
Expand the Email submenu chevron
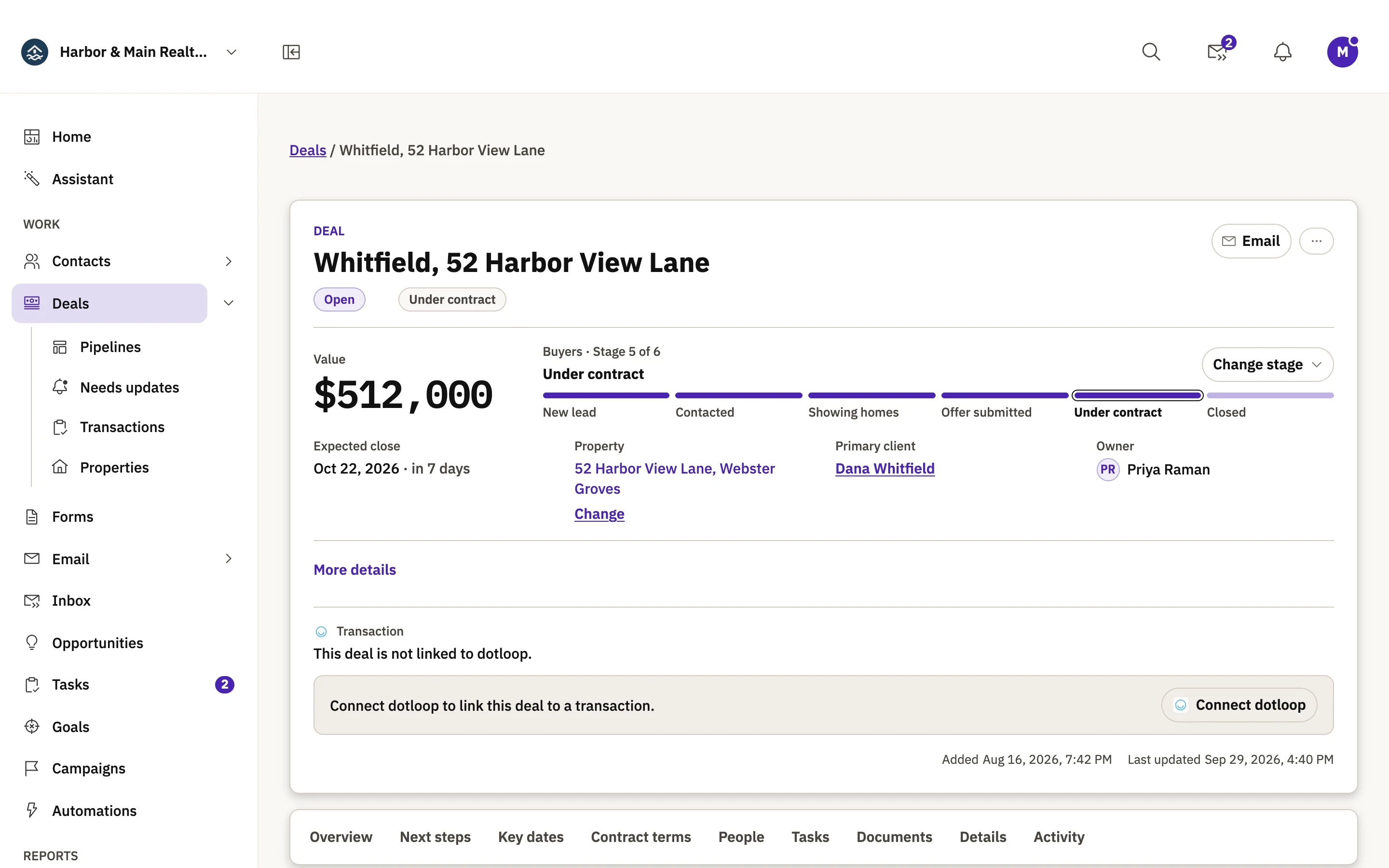(229, 558)
